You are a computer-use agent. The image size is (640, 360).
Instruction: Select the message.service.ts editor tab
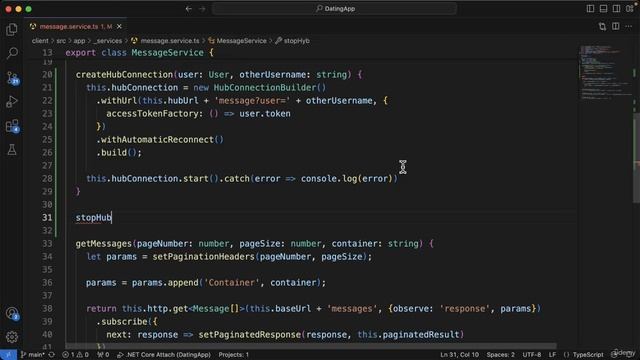pos(76,27)
